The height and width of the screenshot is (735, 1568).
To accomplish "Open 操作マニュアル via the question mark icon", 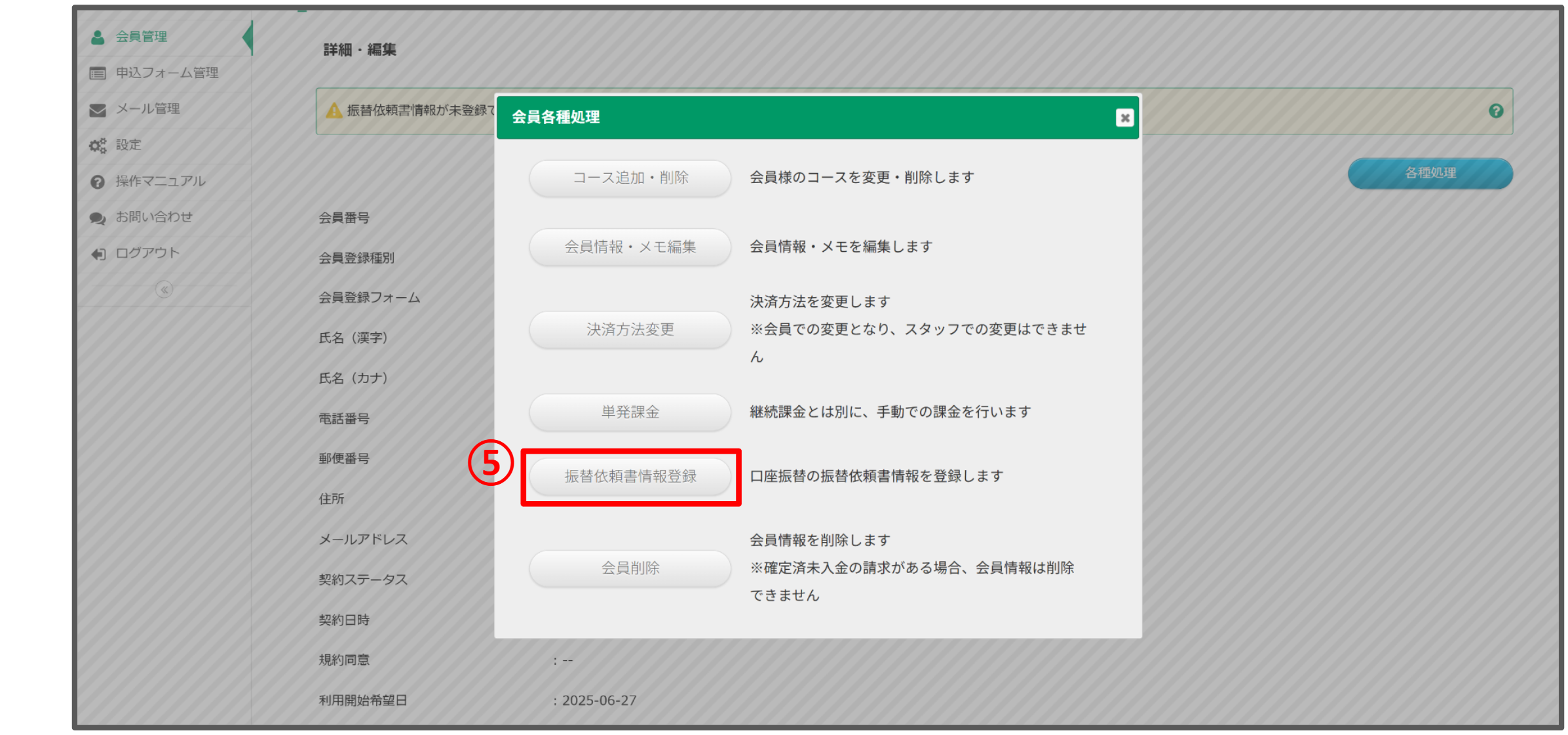I will pos(97,181).
